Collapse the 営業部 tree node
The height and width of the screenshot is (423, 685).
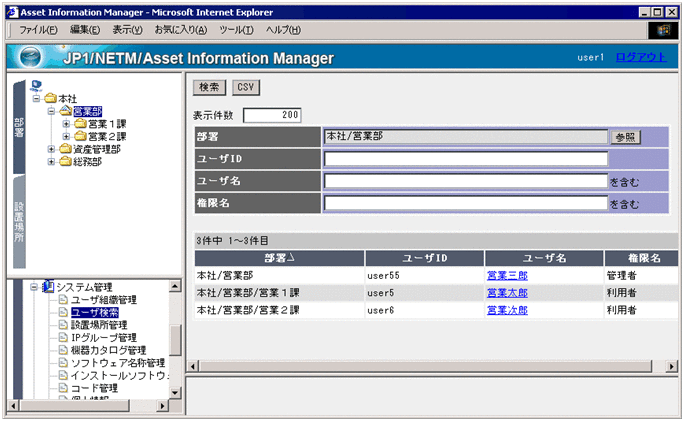coord(52,111)
